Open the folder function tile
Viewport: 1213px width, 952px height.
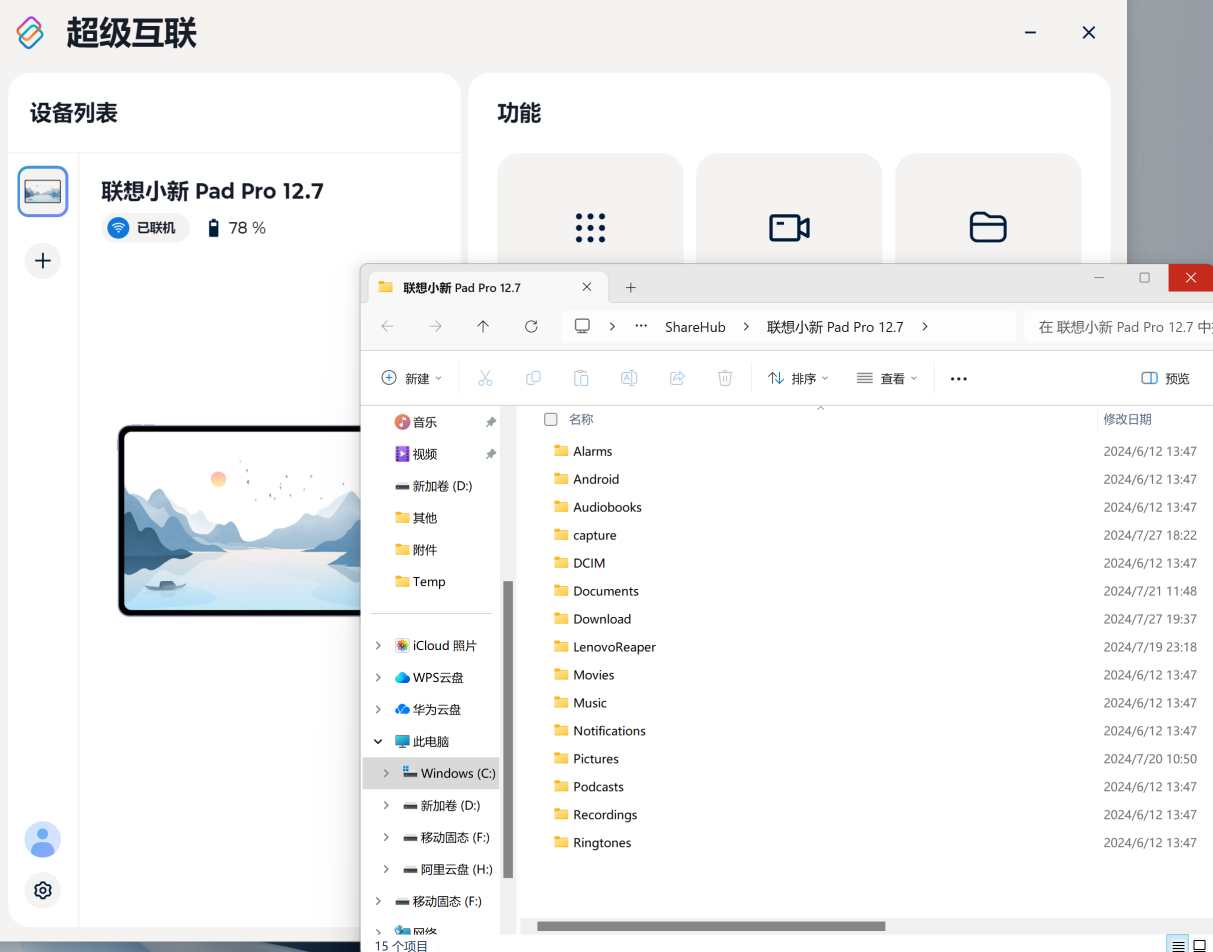987,228
